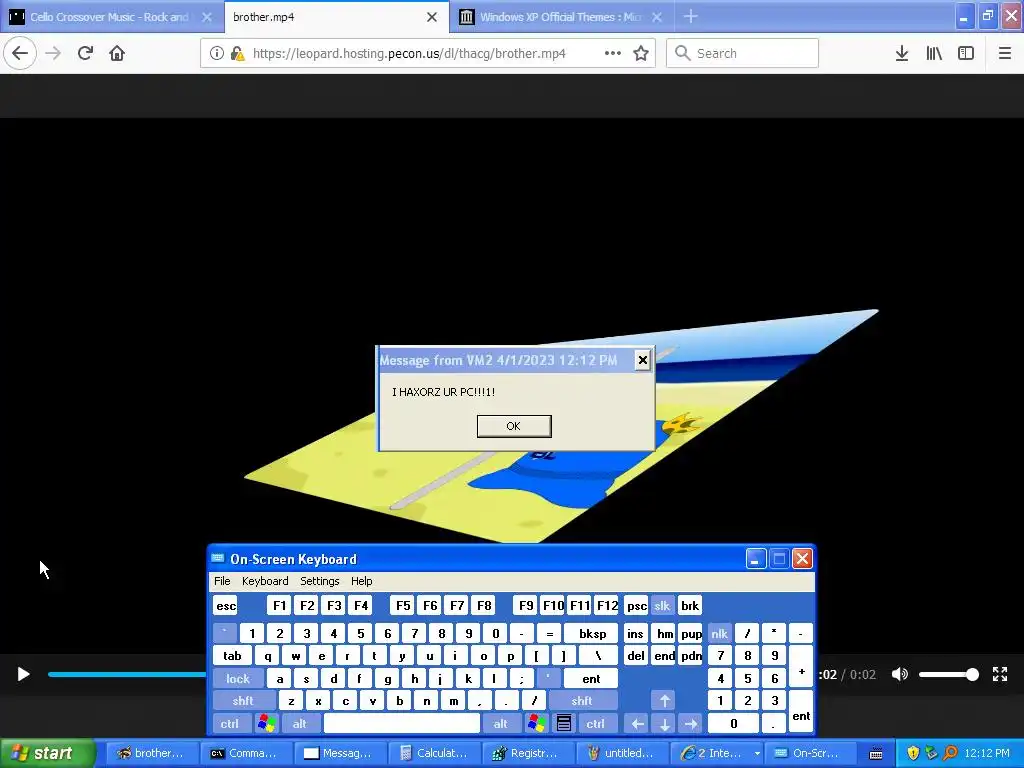Click the space bar key
This screenshot has height=768, width=1024.
(x=402, y=724)
